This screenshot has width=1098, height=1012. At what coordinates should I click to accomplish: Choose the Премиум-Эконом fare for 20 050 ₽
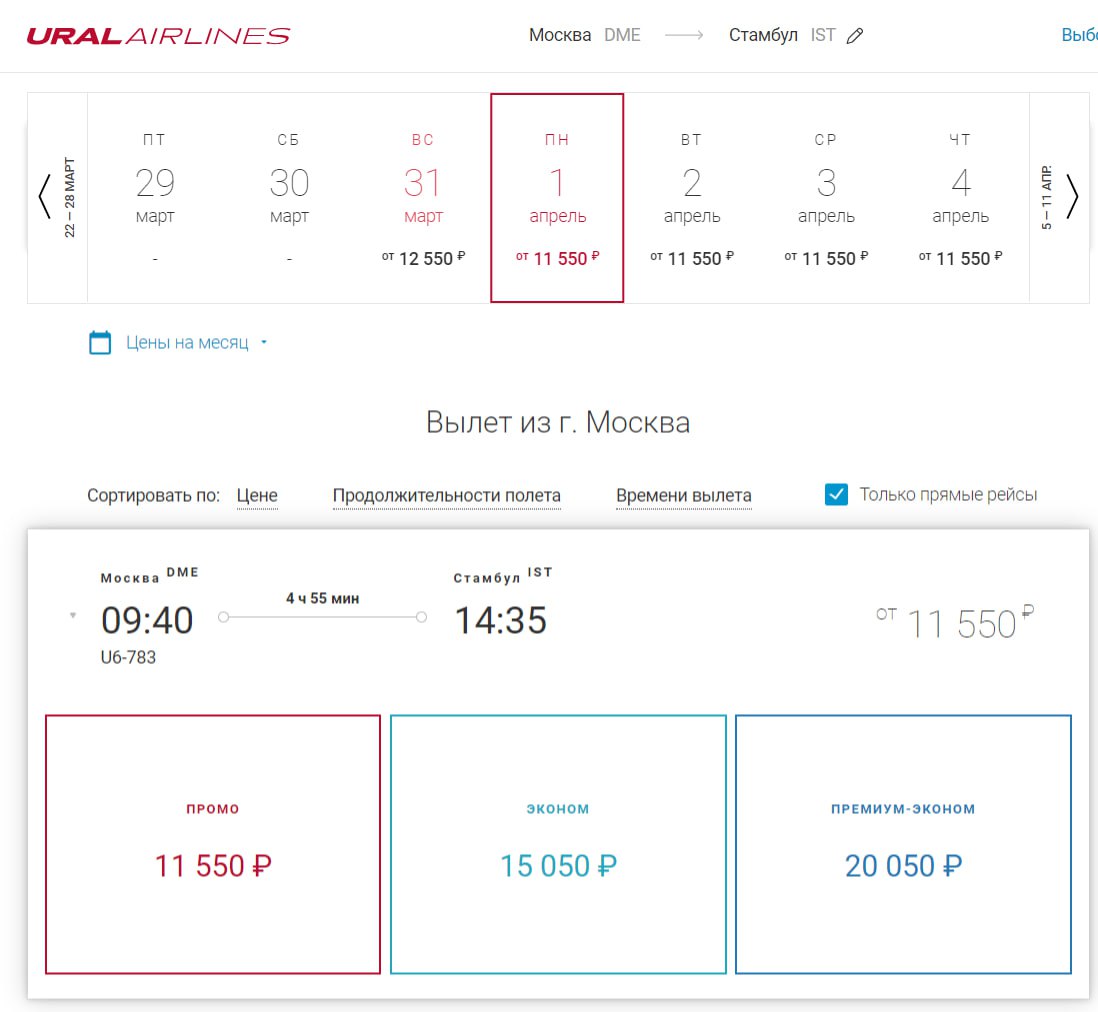[903, 844]
